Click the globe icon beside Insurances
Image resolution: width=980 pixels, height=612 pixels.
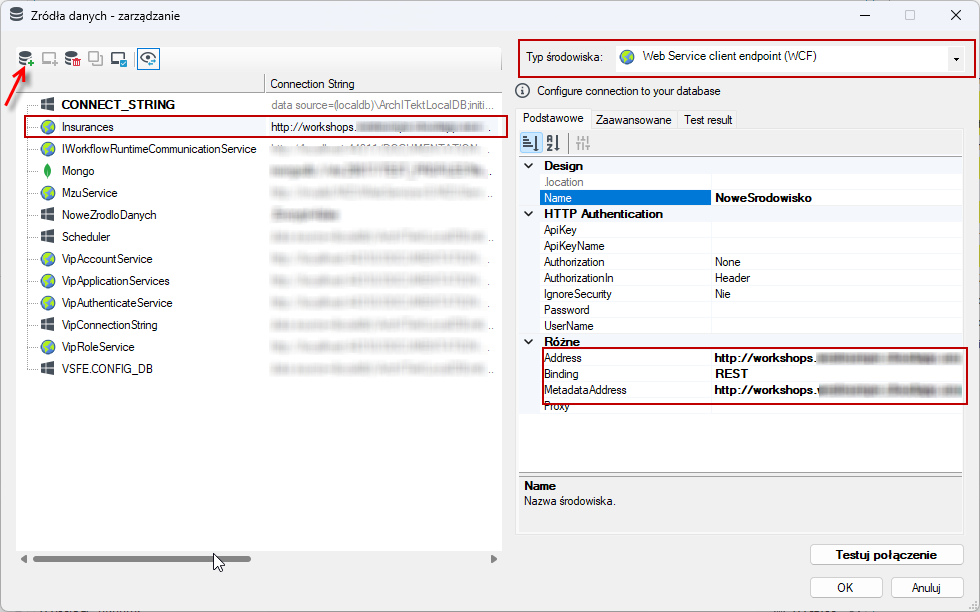[48, 127]
